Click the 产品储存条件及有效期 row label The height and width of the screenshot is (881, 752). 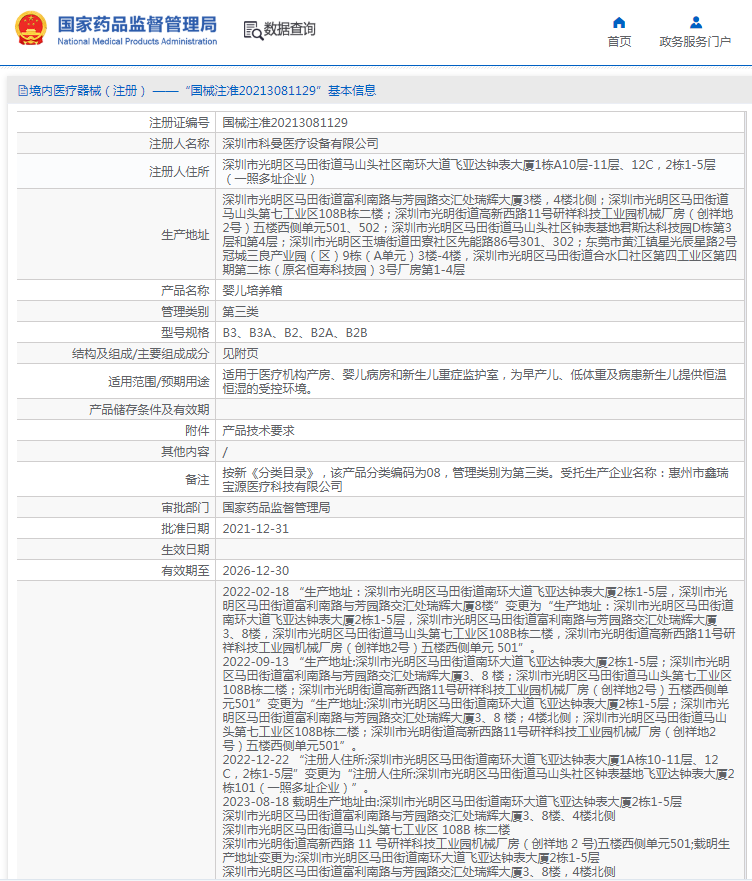[149, 410]
